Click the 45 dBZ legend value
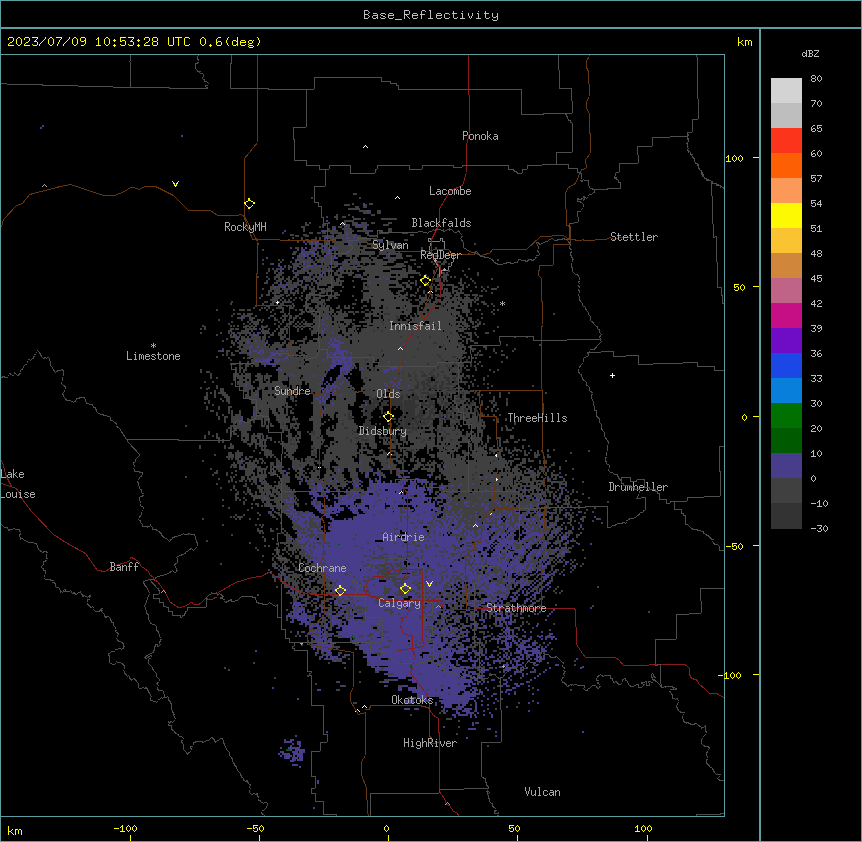This screenshot has height=842, width=862. click(816, 278)
